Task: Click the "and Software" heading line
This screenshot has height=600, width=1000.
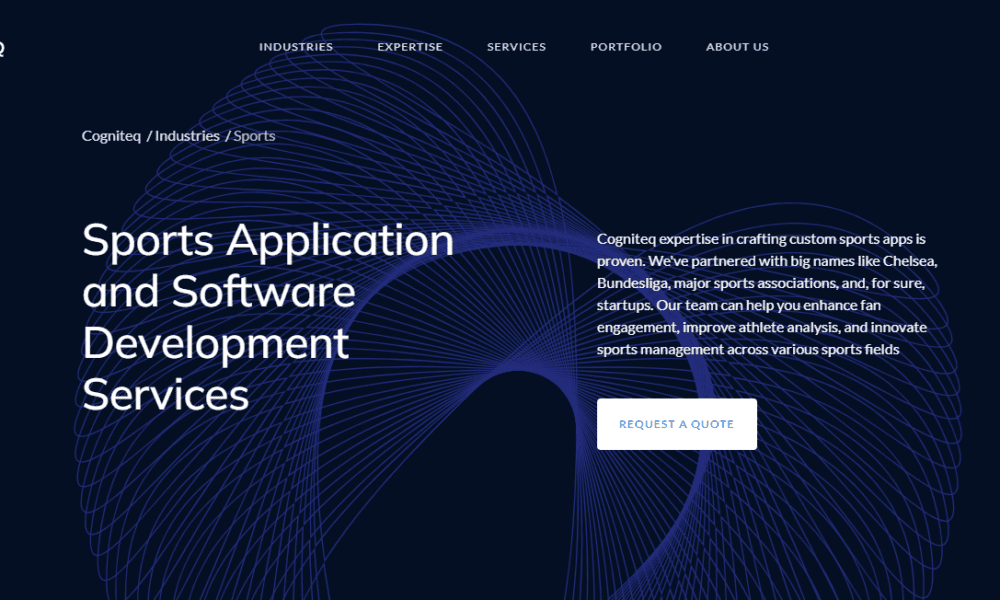Action: coord(219,292)
